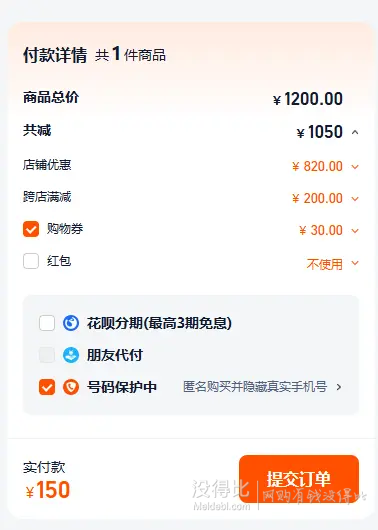Click the 号码保护中 label
Image resolution: width=378 pixels, height=530 pixels.
(122, 387)
